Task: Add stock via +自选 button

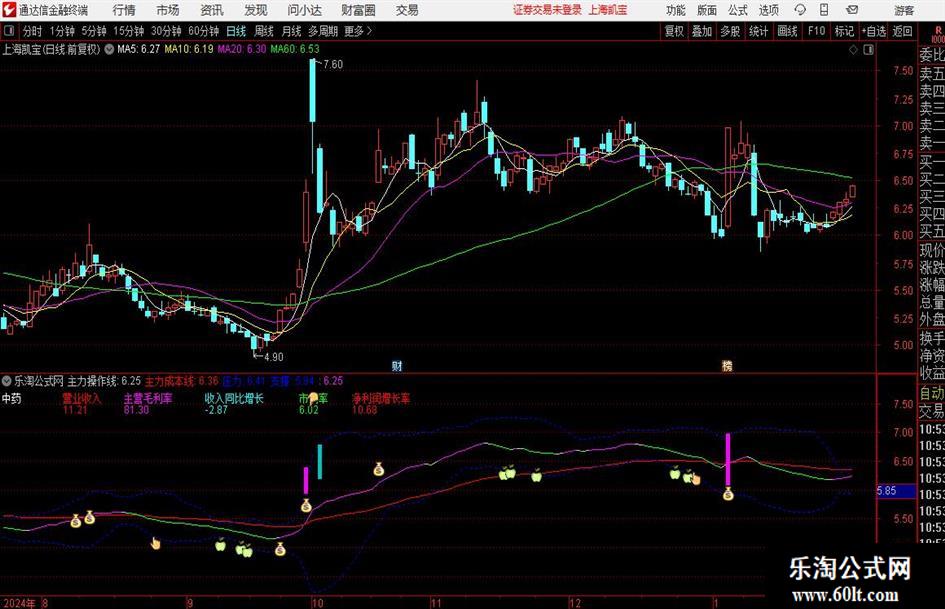Action: [873, 31]
